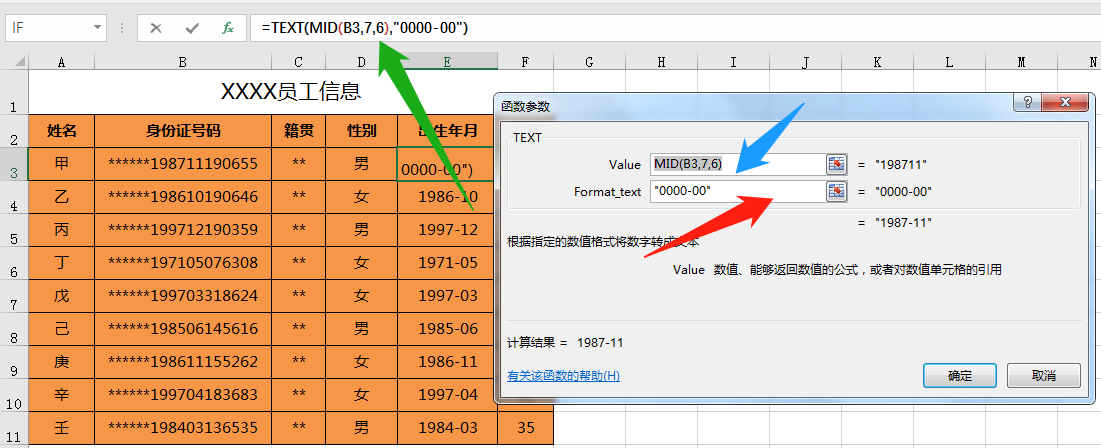Select column C header
This screenshot has height=448, width=1101.
click(298, 62)
